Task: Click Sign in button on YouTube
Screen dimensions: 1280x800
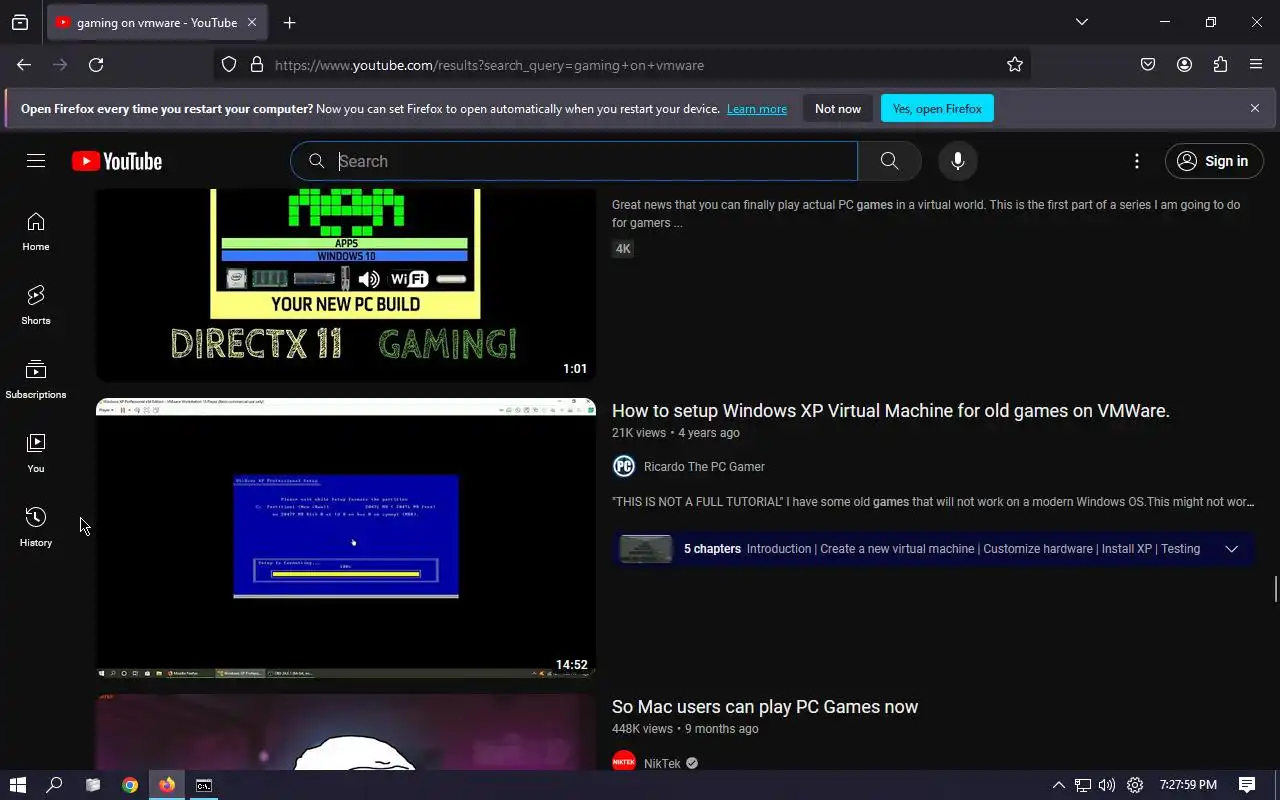Action: tap(1214, 161)
